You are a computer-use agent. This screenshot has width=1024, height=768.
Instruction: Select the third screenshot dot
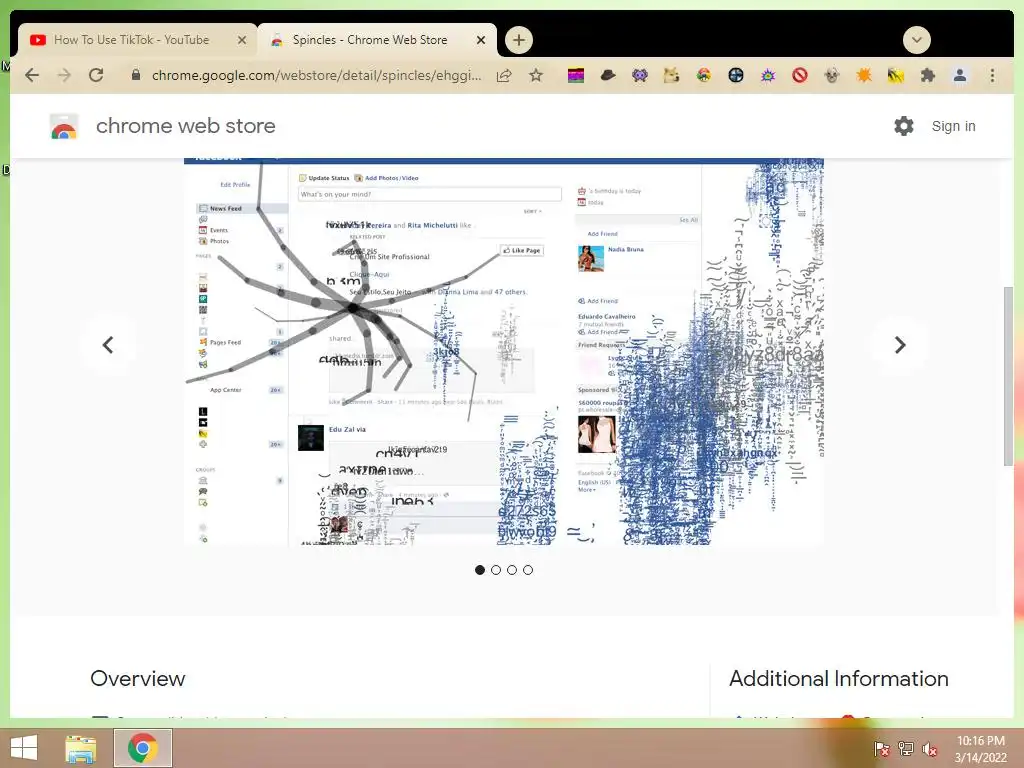(512, 570)
